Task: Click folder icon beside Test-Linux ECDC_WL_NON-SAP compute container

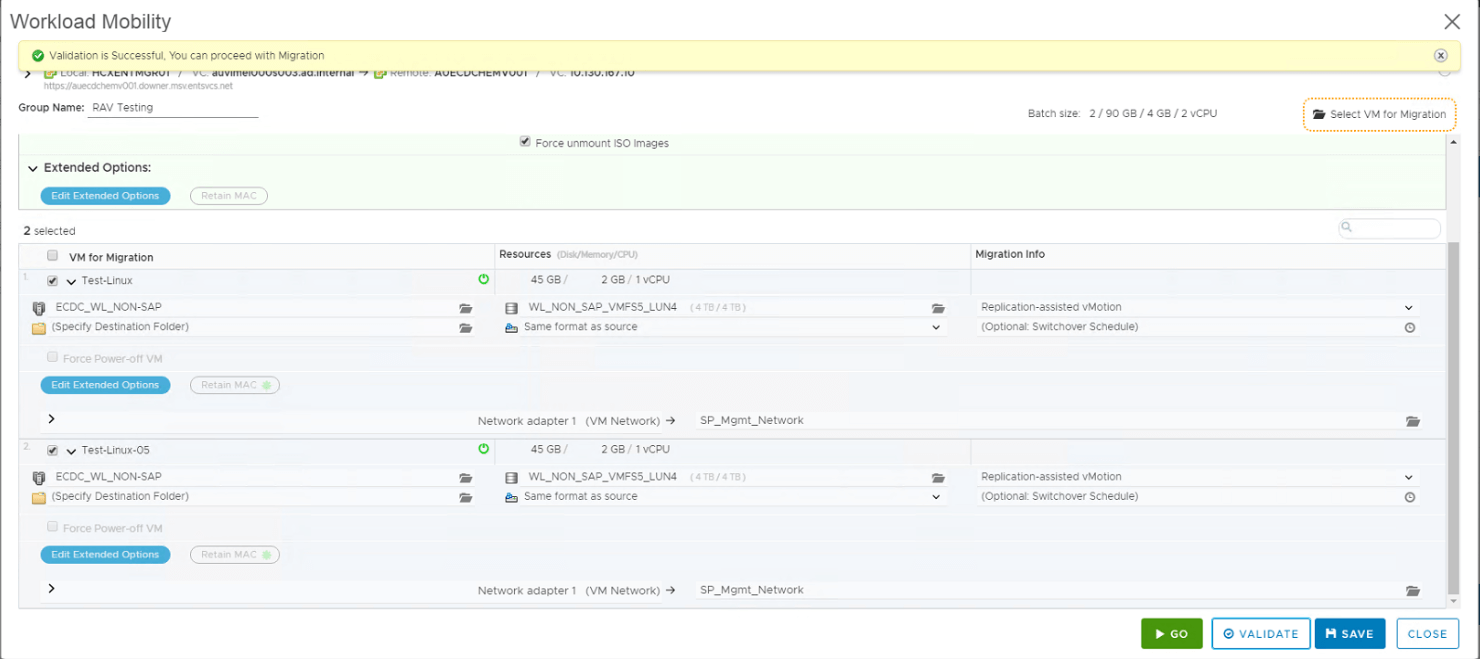Action: [x=465, y=309]
